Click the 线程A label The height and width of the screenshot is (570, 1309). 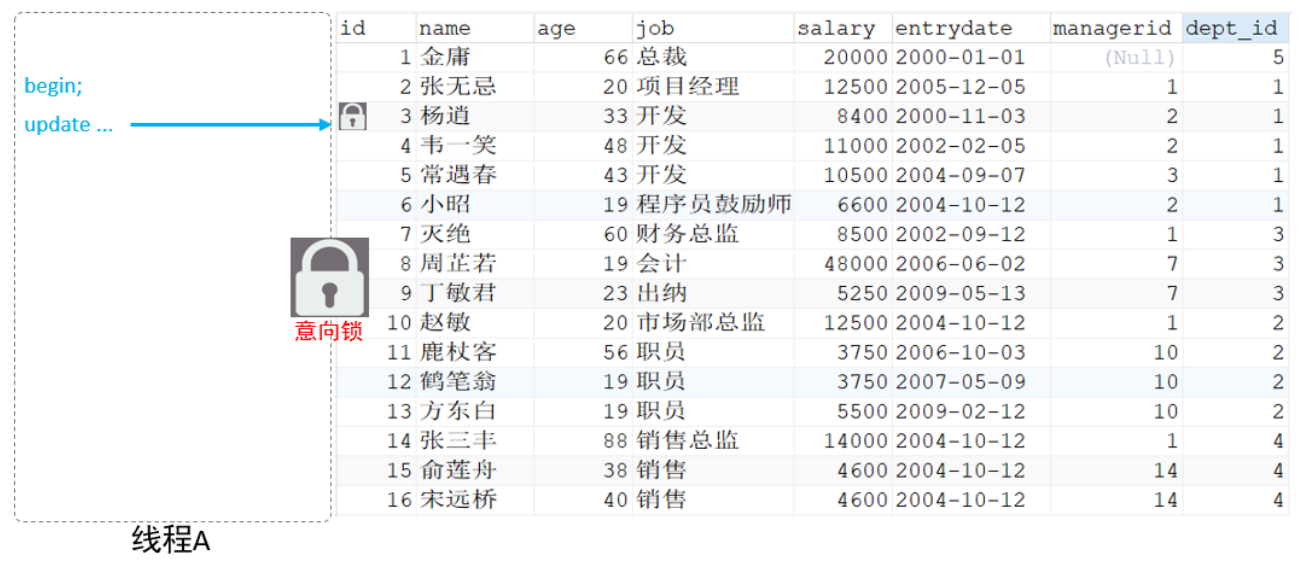(171, 541)
